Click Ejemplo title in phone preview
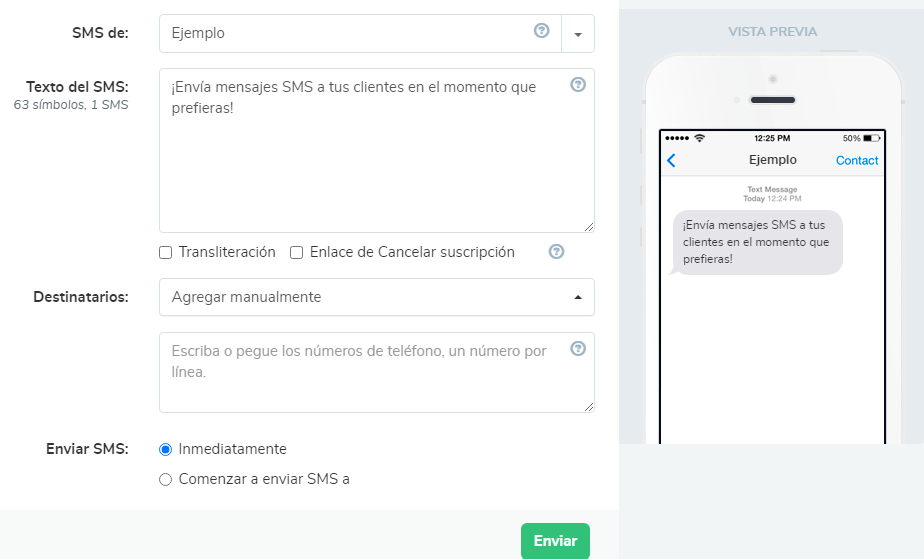The image size is (924, 559). (773, 160)
